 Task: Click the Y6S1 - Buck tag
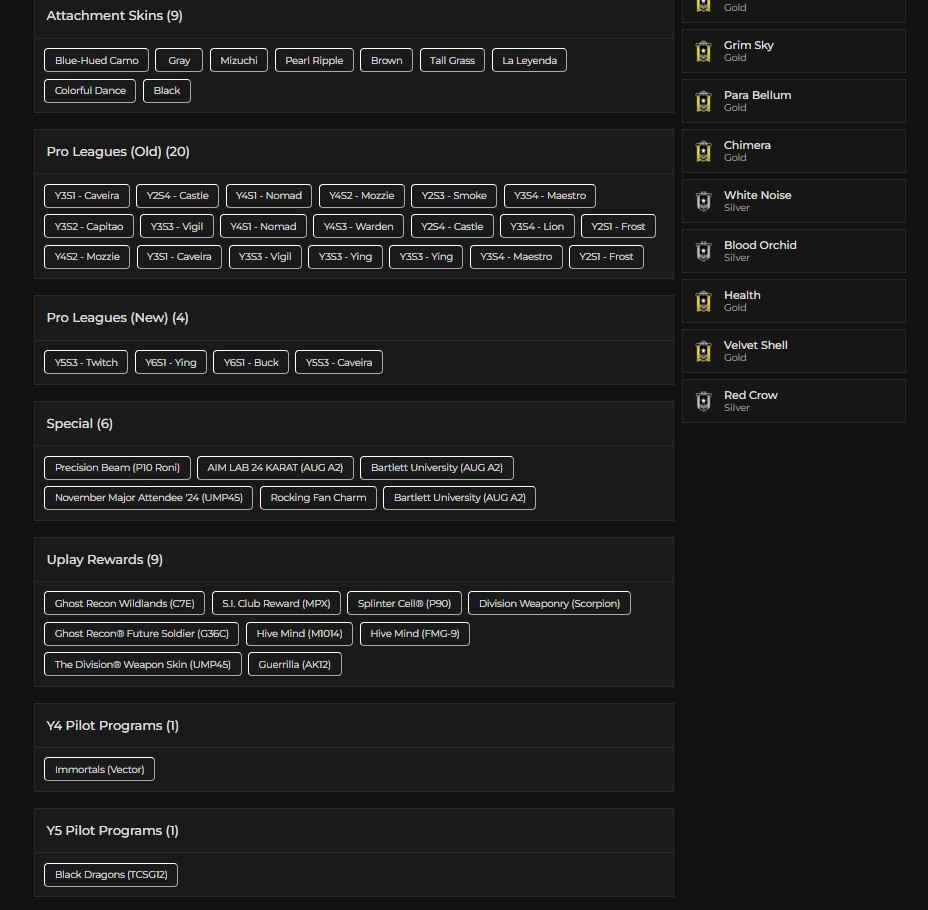[251, 363]
